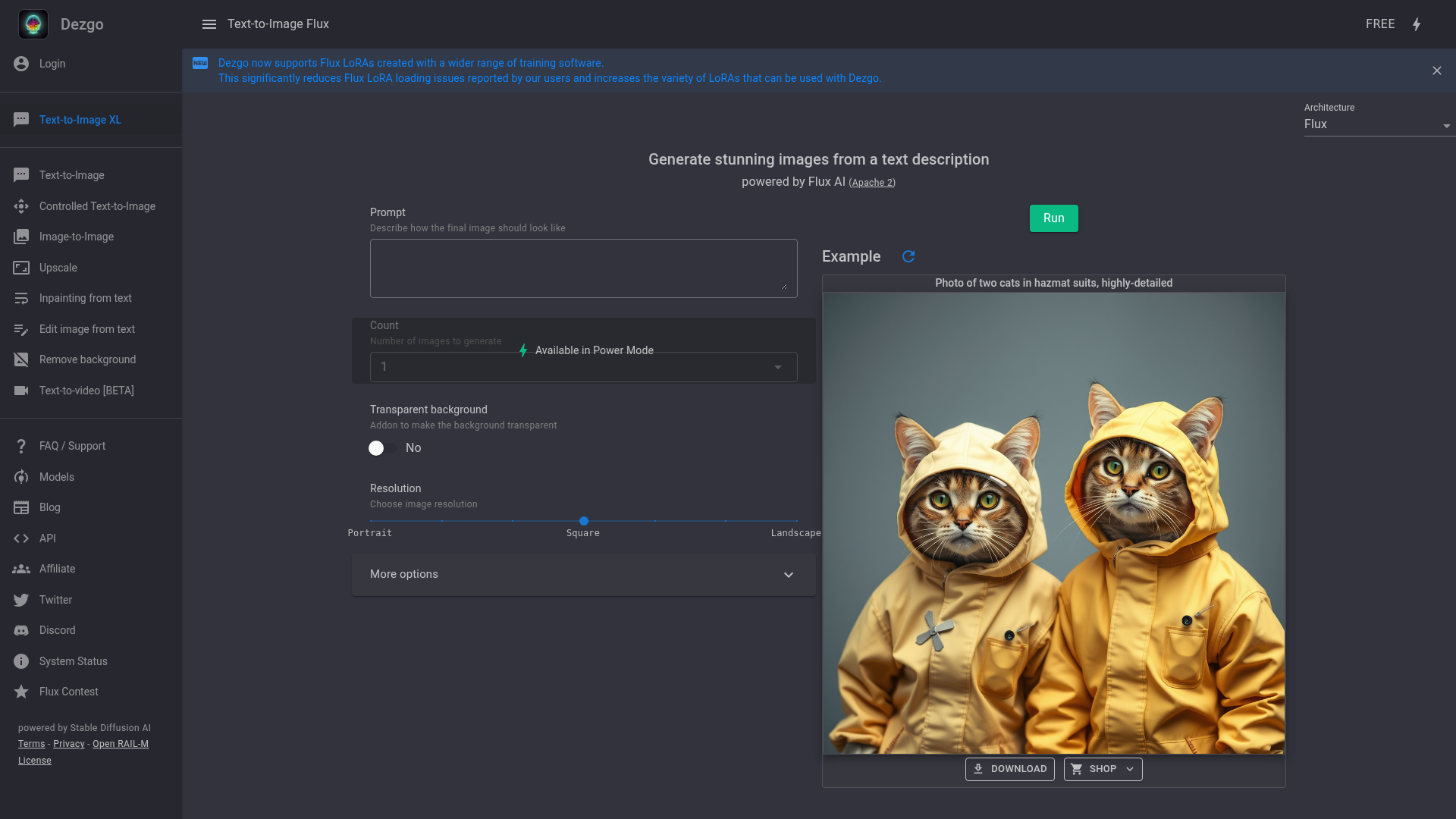
Task: Open the Terms link
Action: pyautogui.click(x=32, y=744)
